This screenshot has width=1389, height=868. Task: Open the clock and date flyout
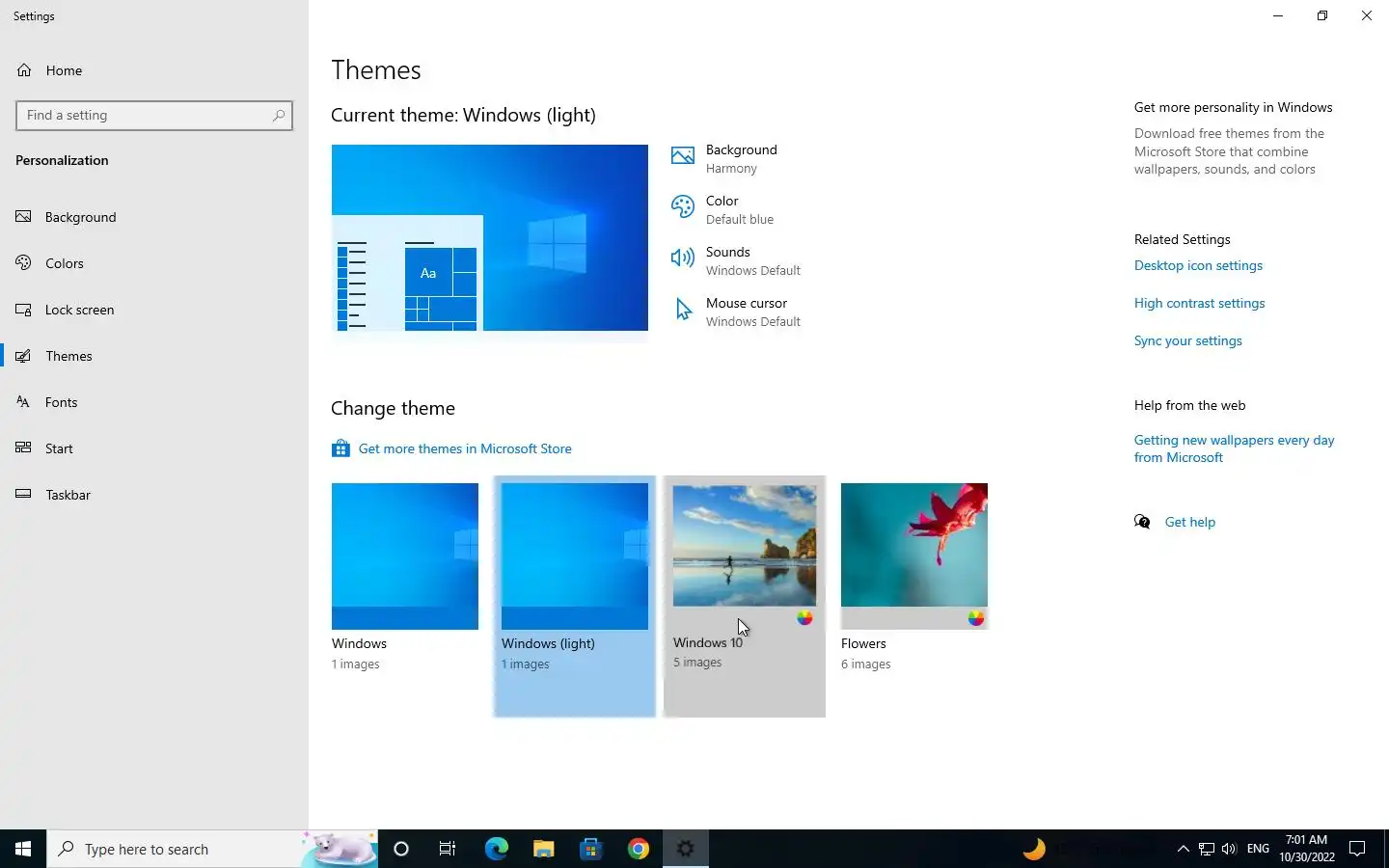pos(1307,849)
